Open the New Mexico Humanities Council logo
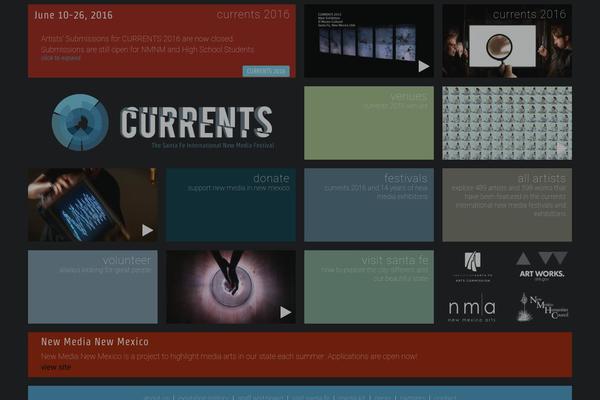Viewport: 600px width, 400px height. (x=542, y=308)
